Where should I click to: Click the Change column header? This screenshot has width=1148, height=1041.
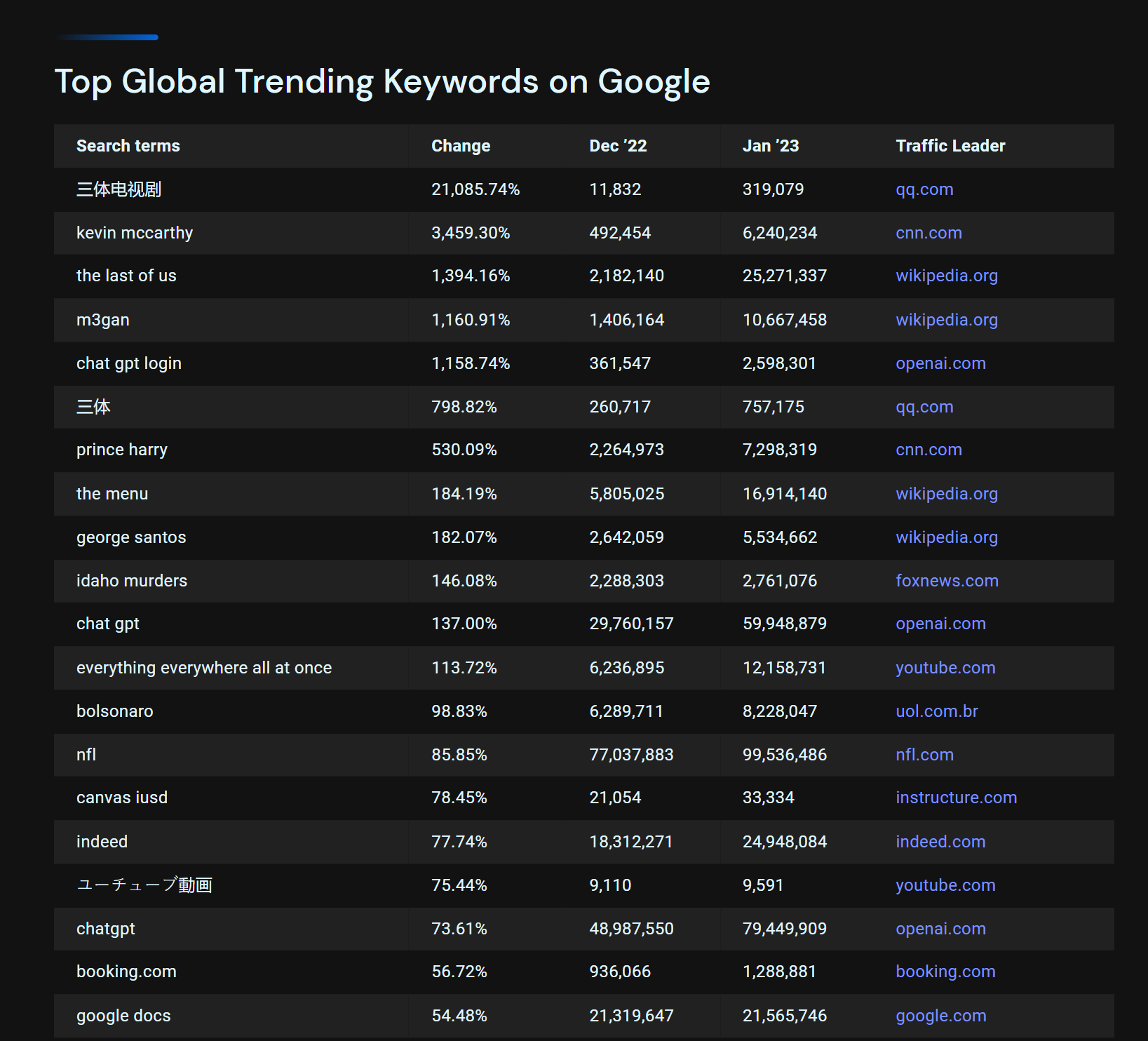point(461,146)
